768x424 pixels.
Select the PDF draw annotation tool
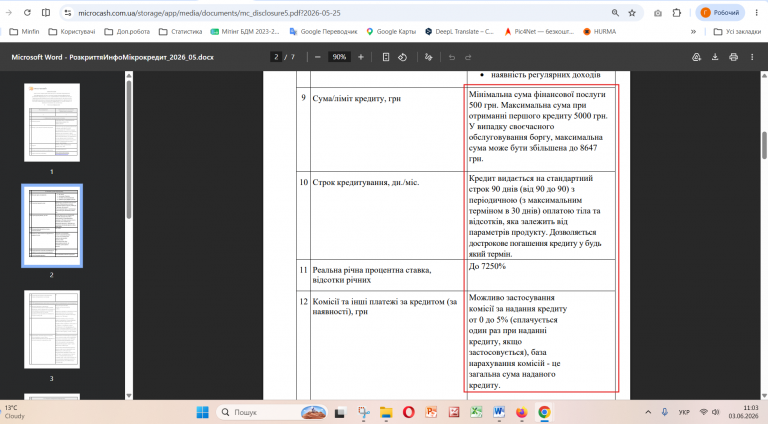(x=429, y=57)
